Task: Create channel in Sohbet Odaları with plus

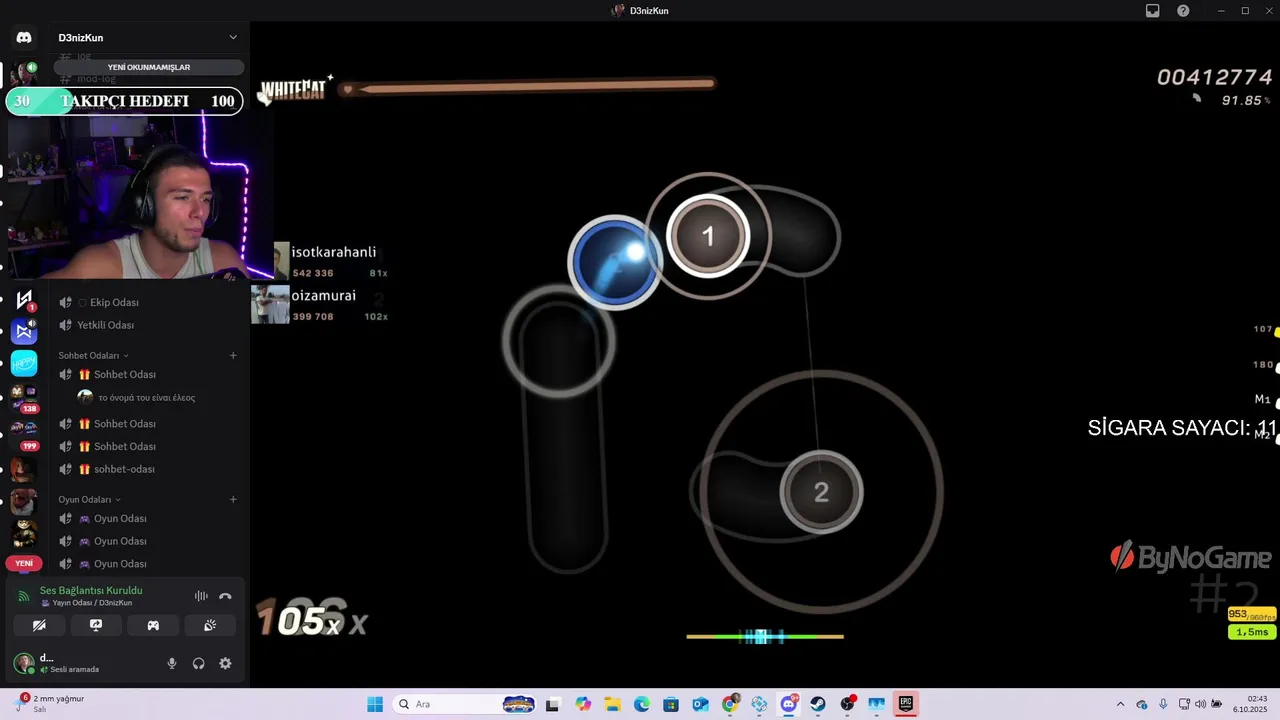Action: [x=233, y=355]
